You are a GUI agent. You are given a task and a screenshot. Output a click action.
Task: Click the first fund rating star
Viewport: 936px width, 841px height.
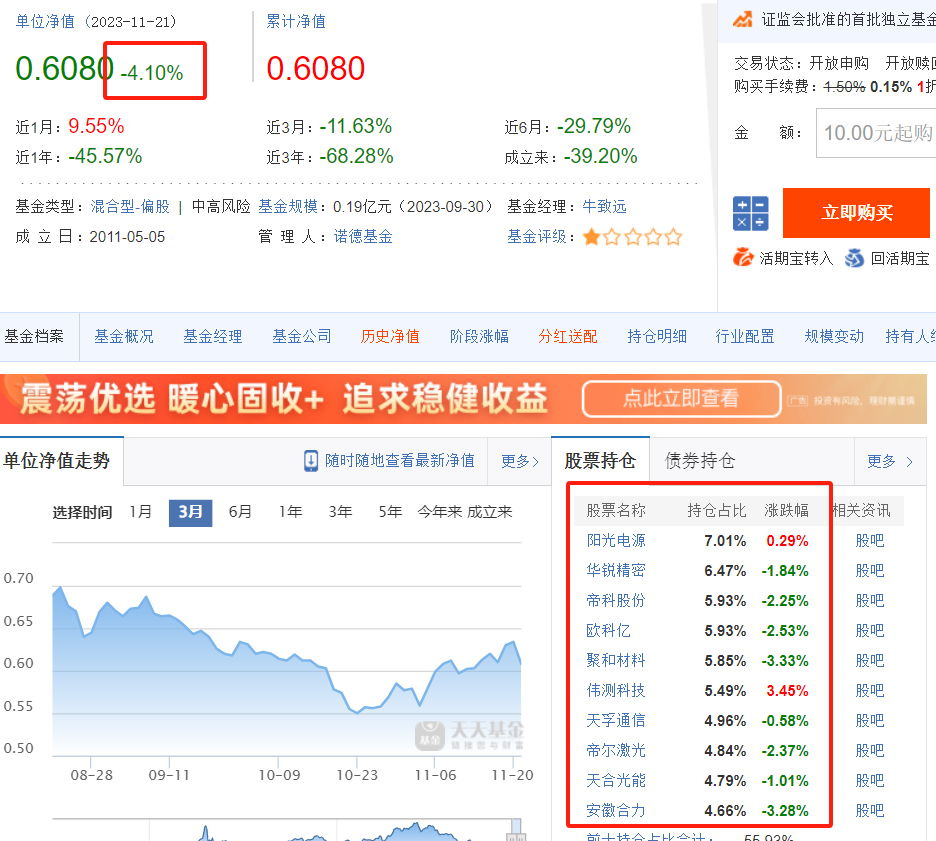pos(592,237)
